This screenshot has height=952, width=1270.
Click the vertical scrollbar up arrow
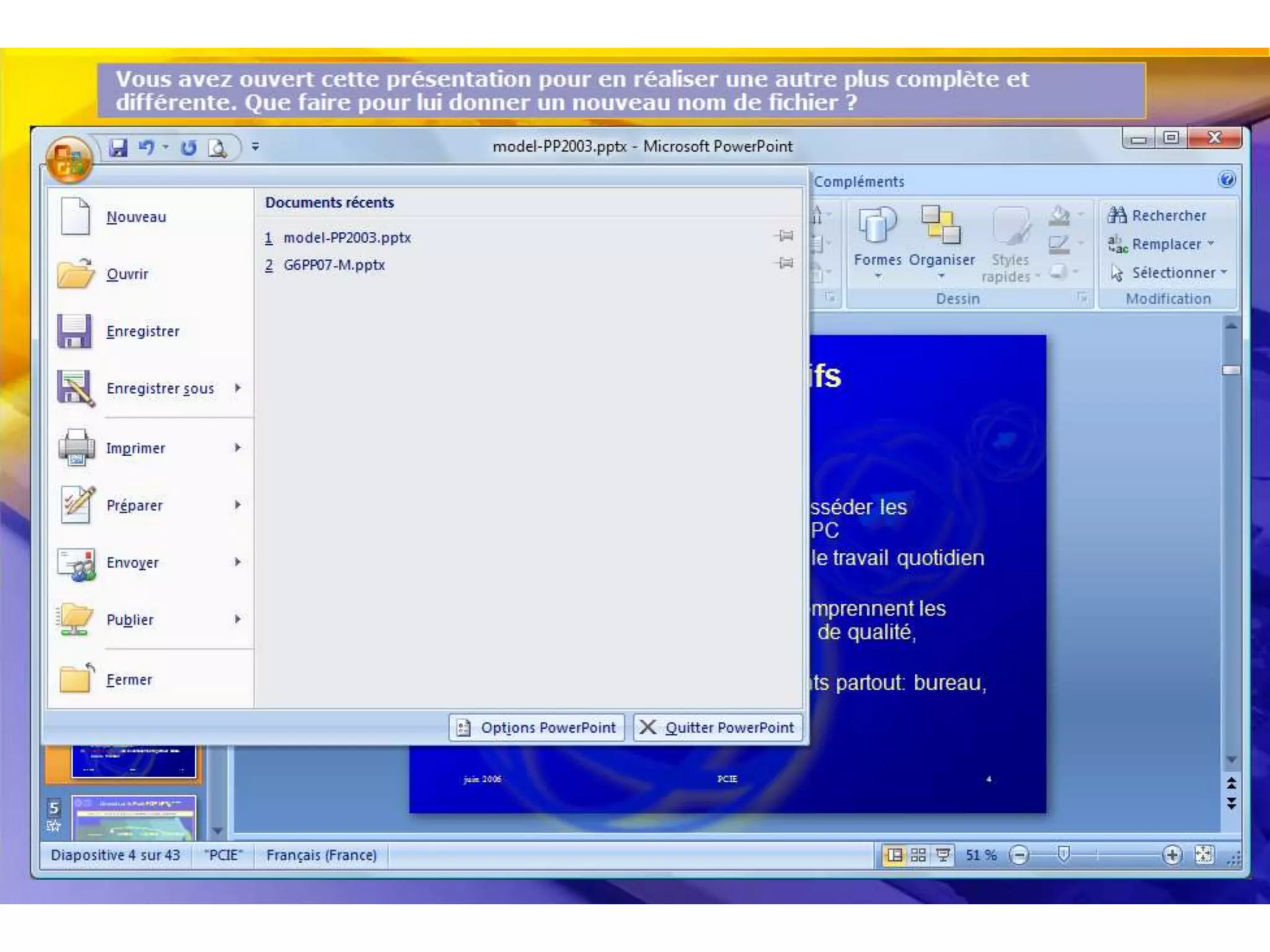click(x=1232, y=325)
